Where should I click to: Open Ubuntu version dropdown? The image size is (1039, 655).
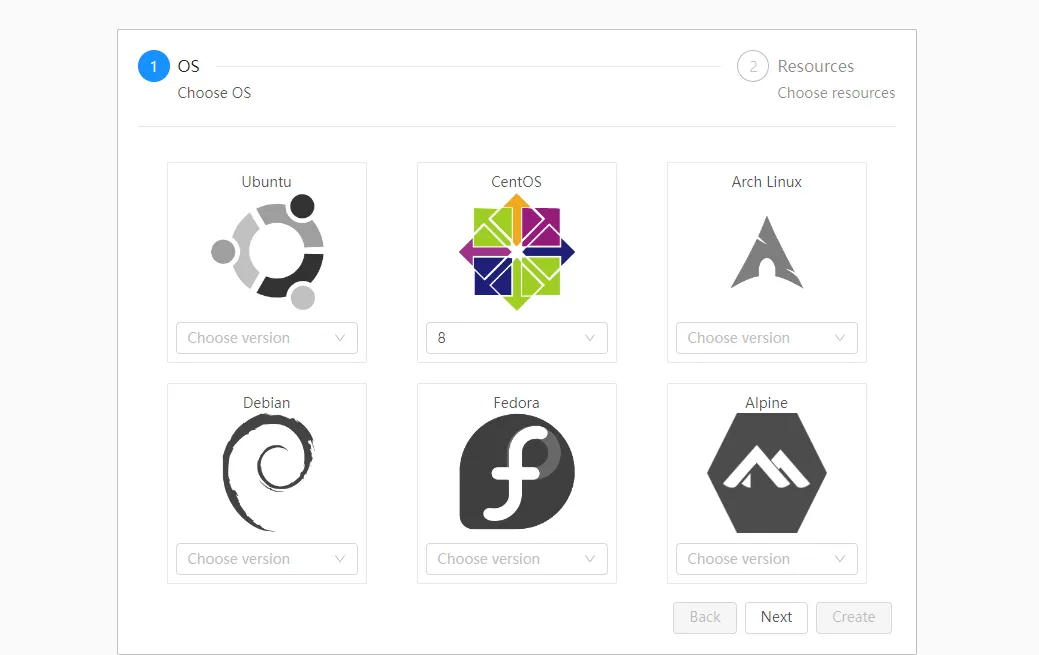(267, 338)
